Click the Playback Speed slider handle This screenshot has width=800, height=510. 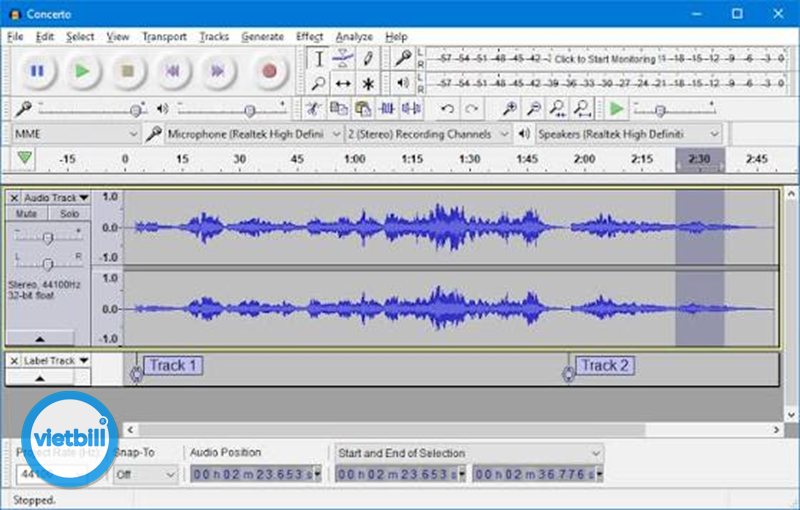point(660,110)
